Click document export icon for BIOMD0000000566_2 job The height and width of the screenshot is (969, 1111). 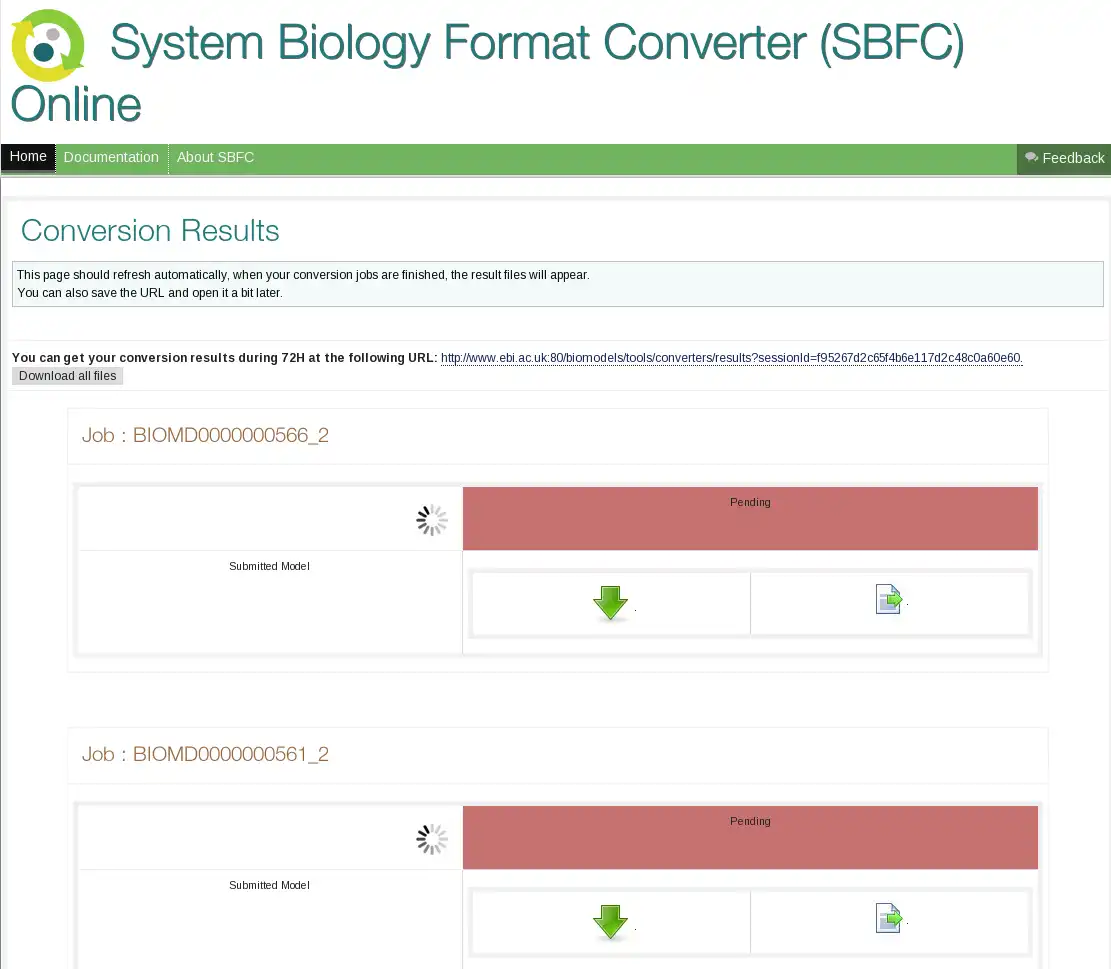pyautogui.click(x=888, y=599)
